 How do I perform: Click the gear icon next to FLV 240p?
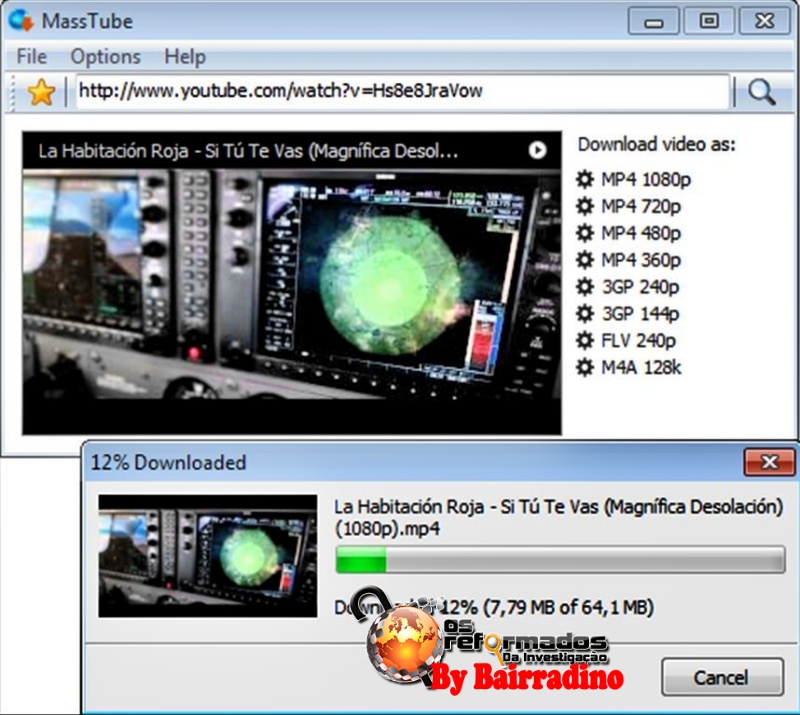click(x=585, y=340)
